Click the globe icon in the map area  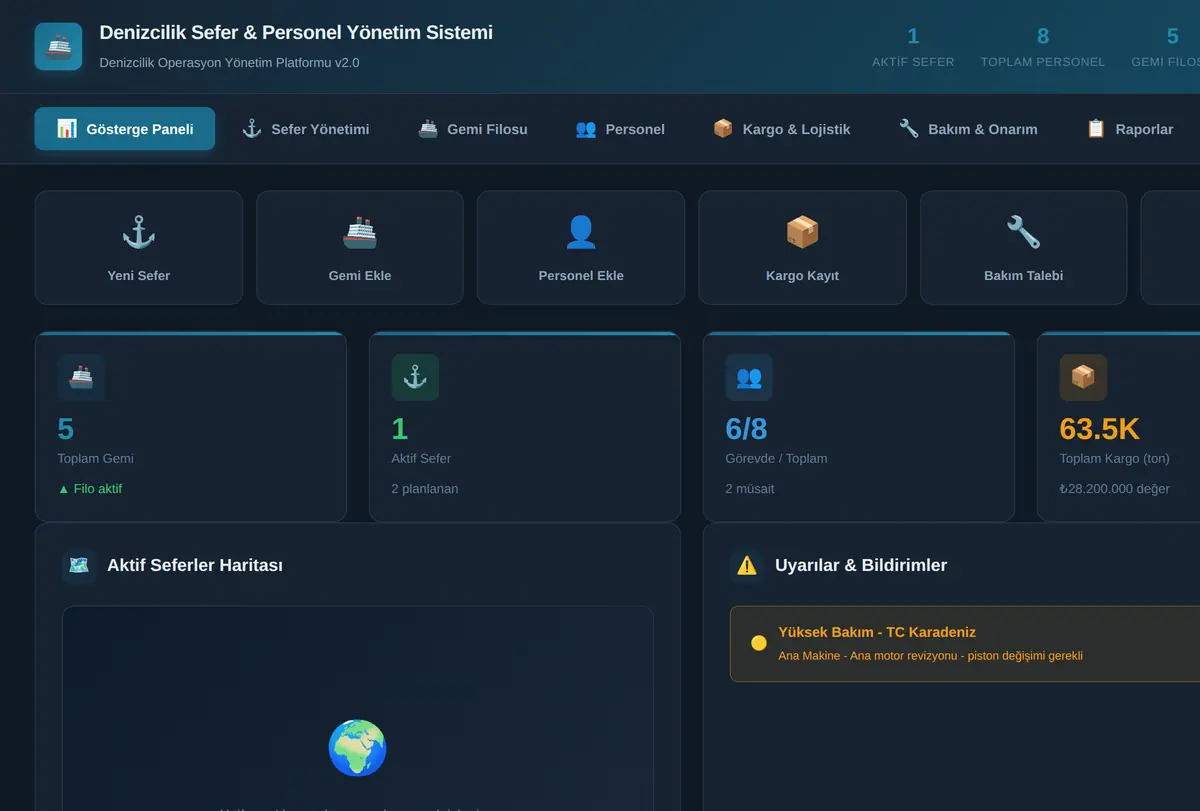[357, 747]
